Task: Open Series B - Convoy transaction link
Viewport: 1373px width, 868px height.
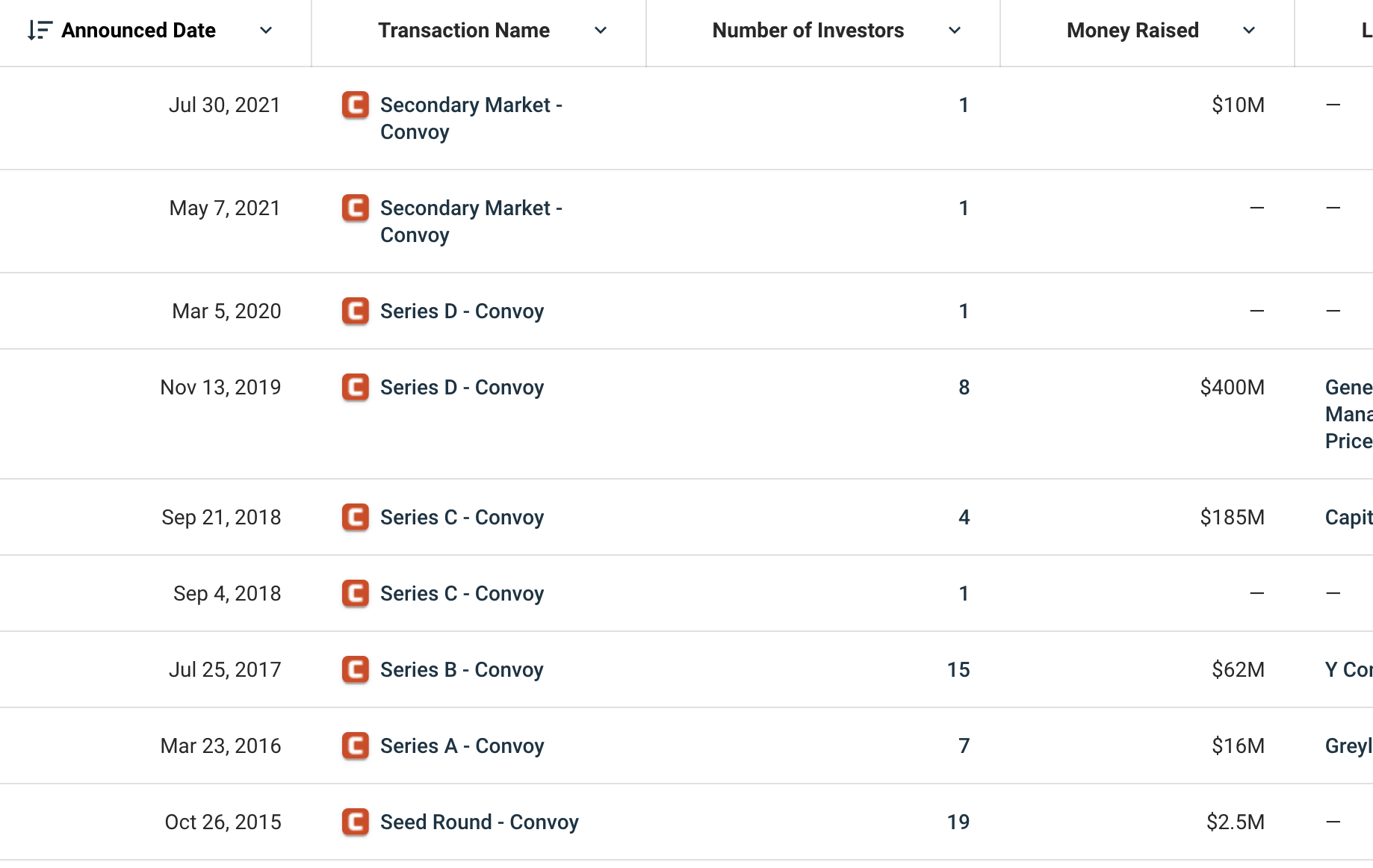Action: [x=462, y=670]
